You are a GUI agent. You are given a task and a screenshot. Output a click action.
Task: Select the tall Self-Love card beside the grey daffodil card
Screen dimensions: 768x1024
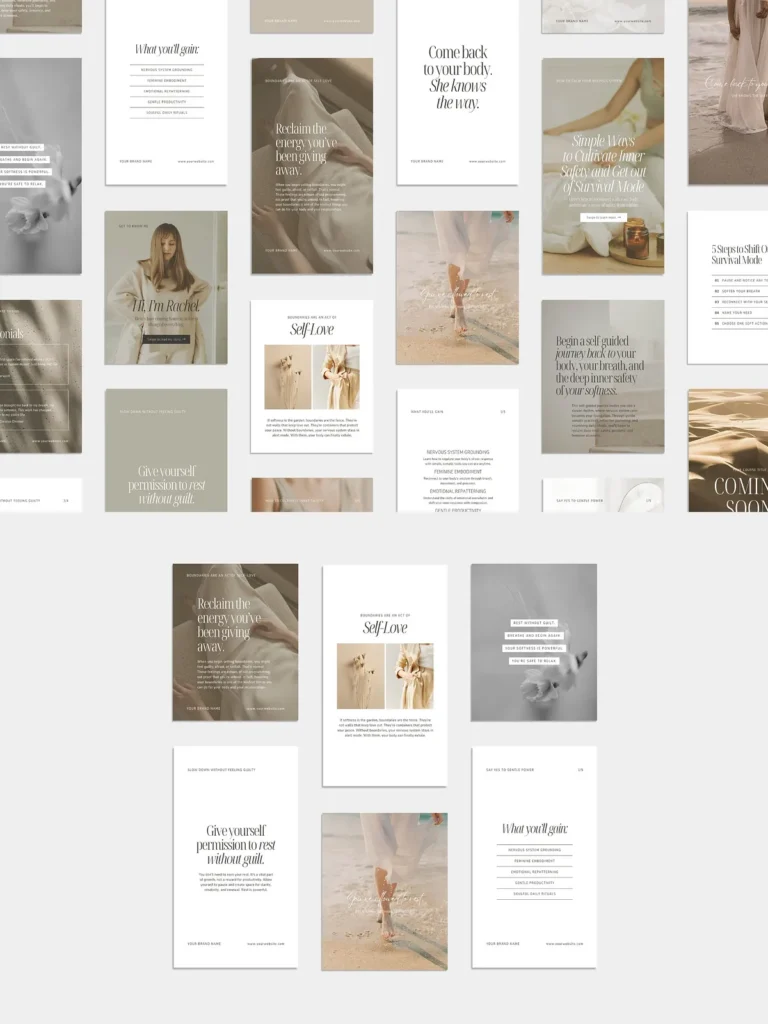[x=385, y=676]
